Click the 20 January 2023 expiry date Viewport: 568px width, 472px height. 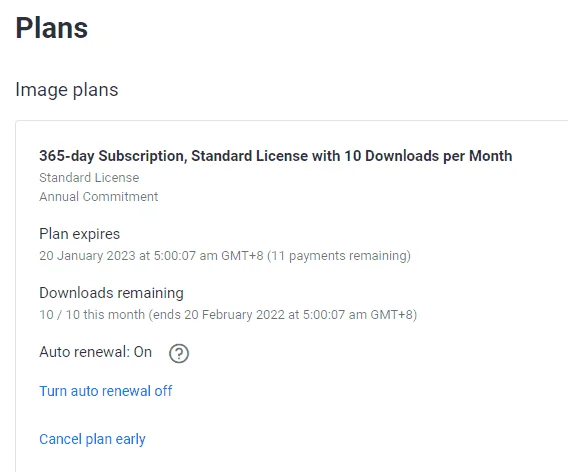87,256
